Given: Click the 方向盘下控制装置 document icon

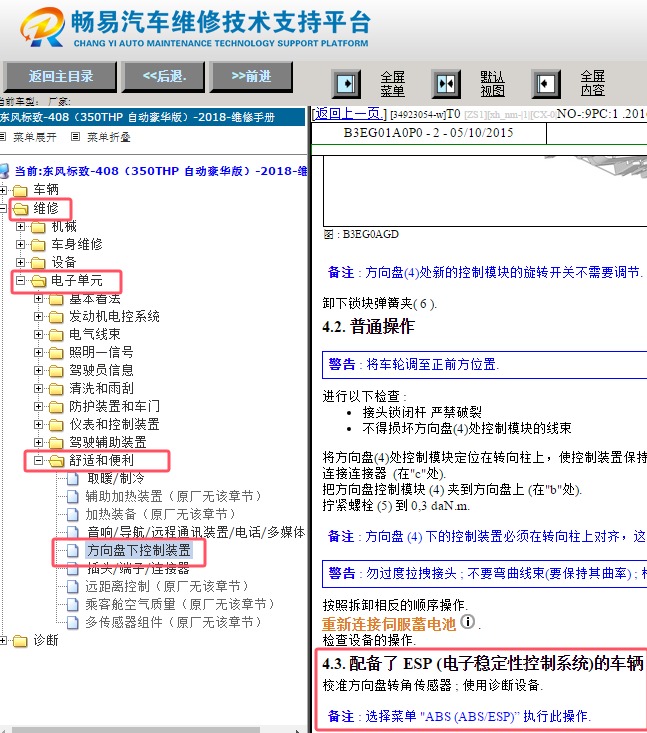Looking at the screenshot, I should tap(72, 551).
